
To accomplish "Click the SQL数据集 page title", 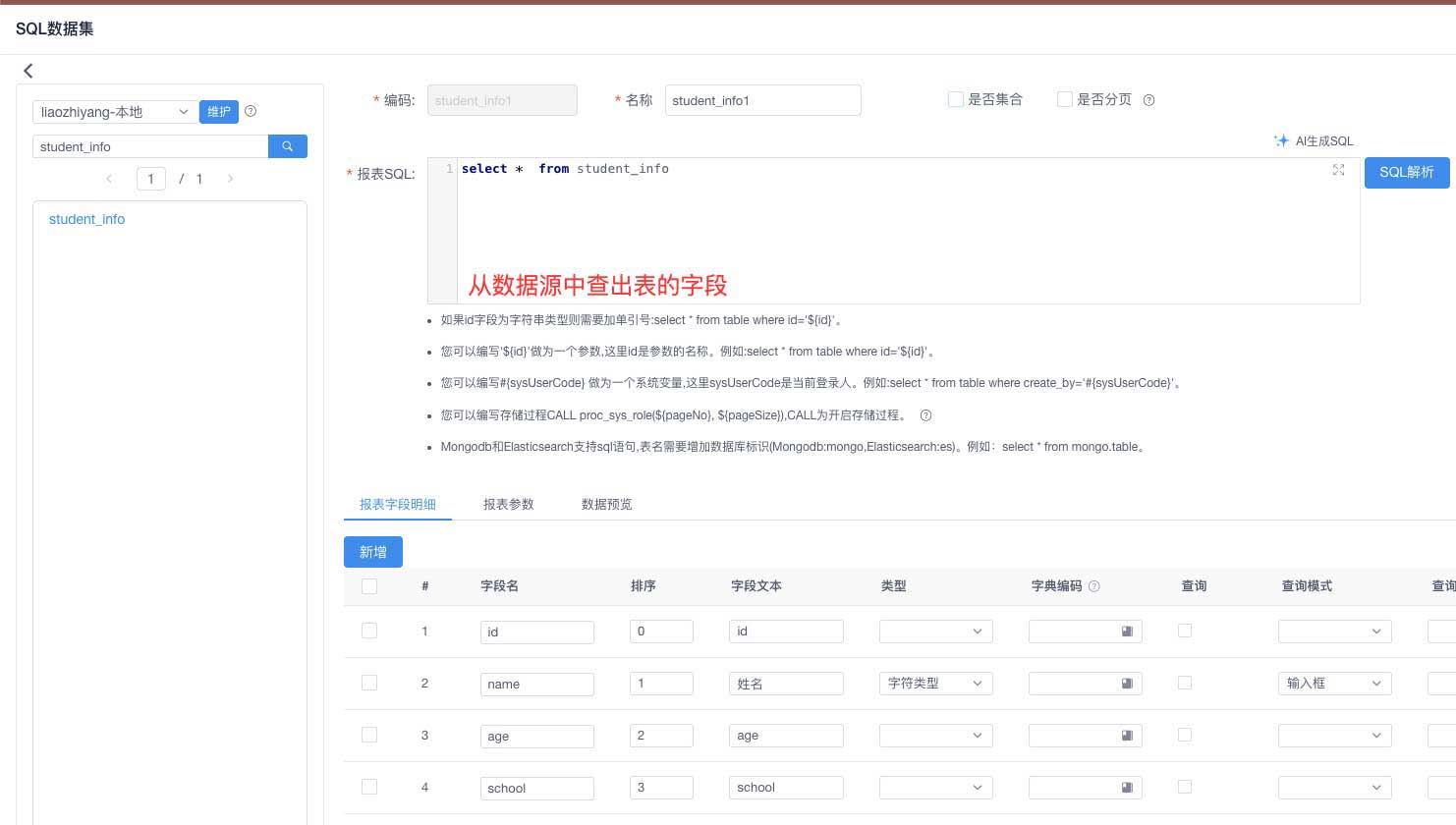I will coord(55,28).
